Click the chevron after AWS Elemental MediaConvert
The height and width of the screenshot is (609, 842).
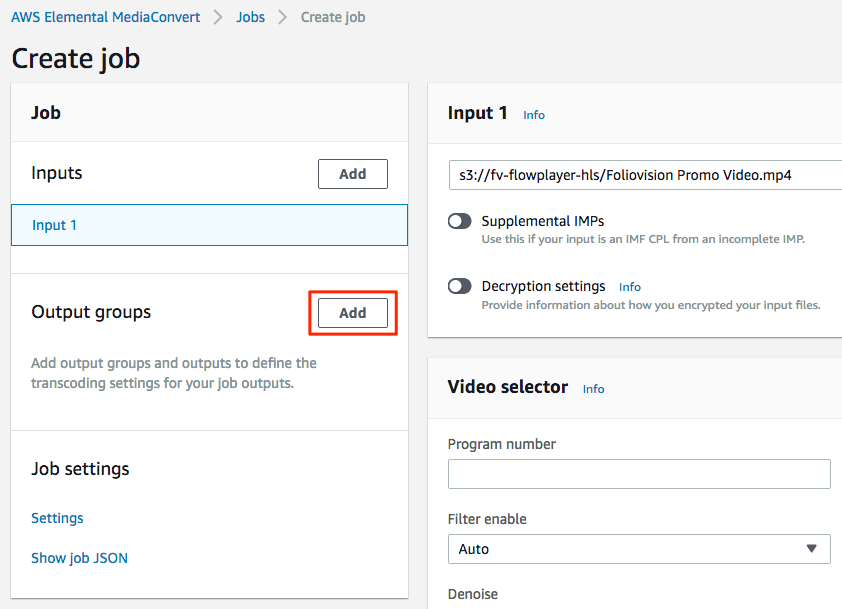[x=218, y=17]
